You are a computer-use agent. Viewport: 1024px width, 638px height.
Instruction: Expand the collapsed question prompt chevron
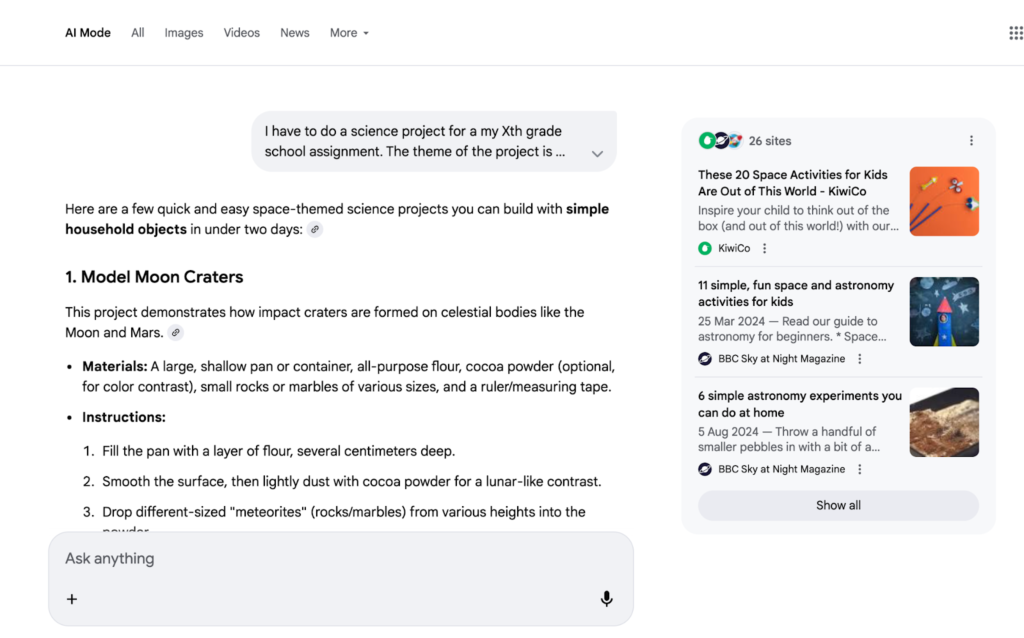pos(597,154)
